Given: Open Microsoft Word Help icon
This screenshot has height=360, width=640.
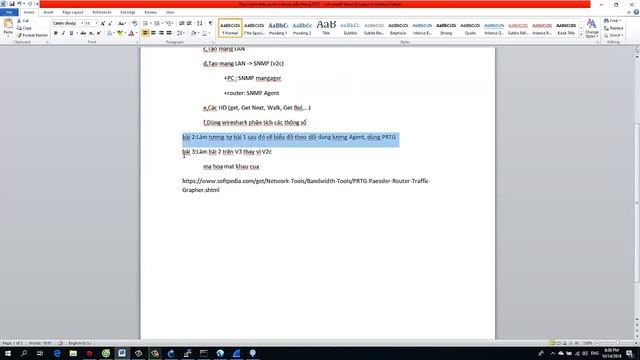Looking at the screenshot, I should [x=636, y=12].
